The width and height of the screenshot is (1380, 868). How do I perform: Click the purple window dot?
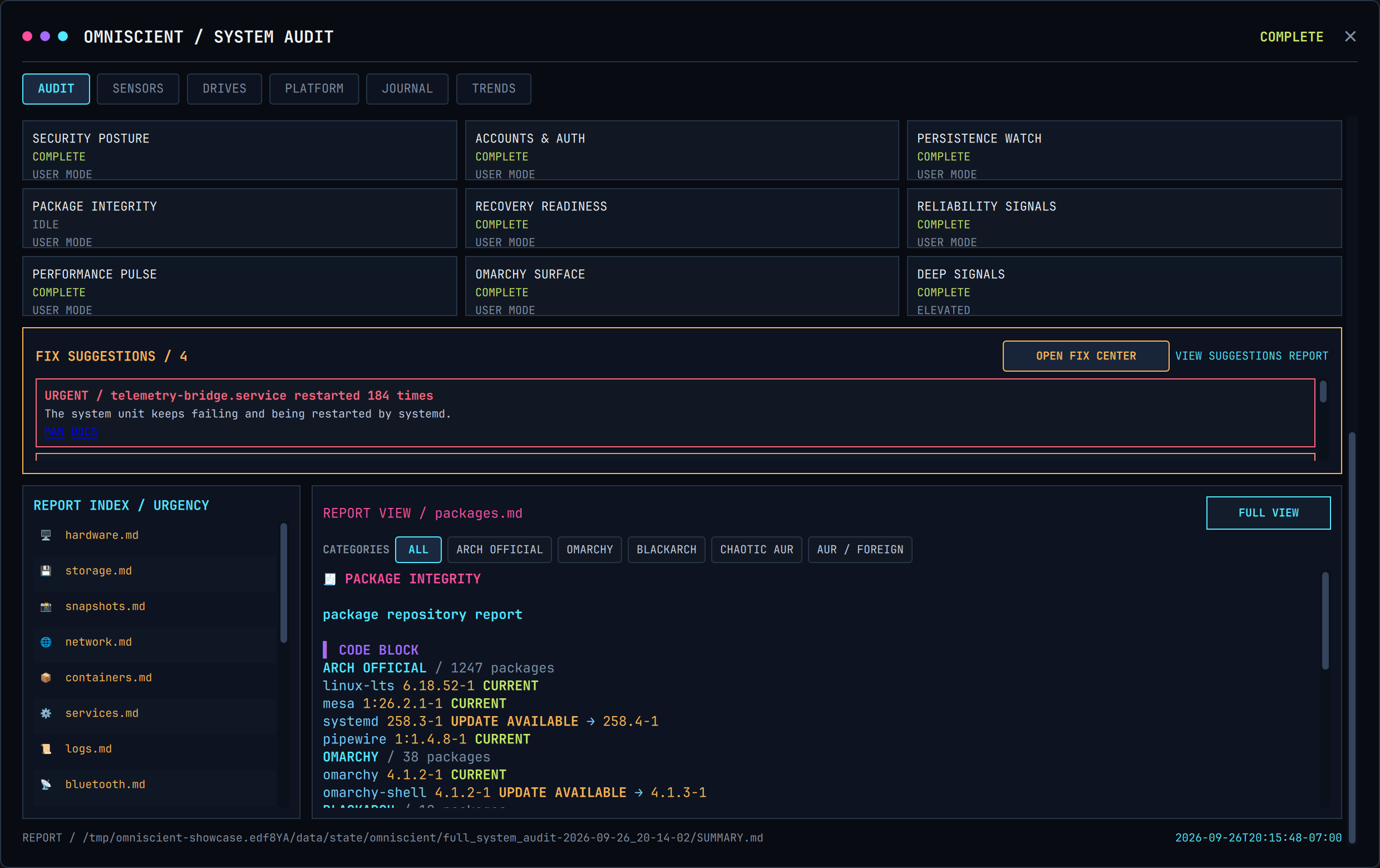[45, 37]
